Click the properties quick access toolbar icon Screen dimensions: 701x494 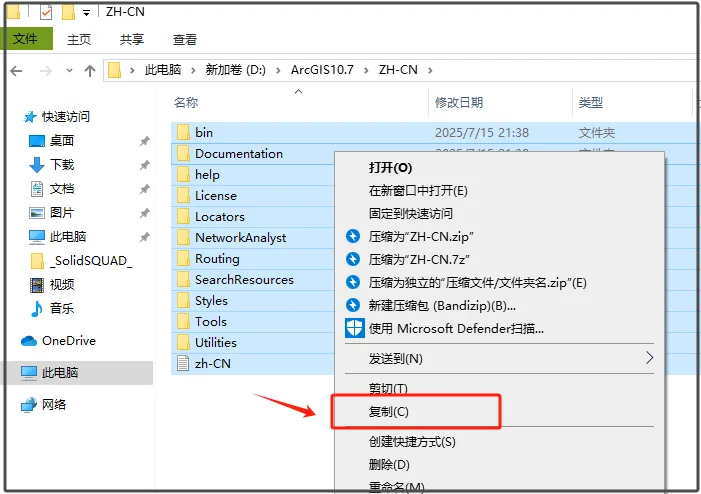coord(46,12)
